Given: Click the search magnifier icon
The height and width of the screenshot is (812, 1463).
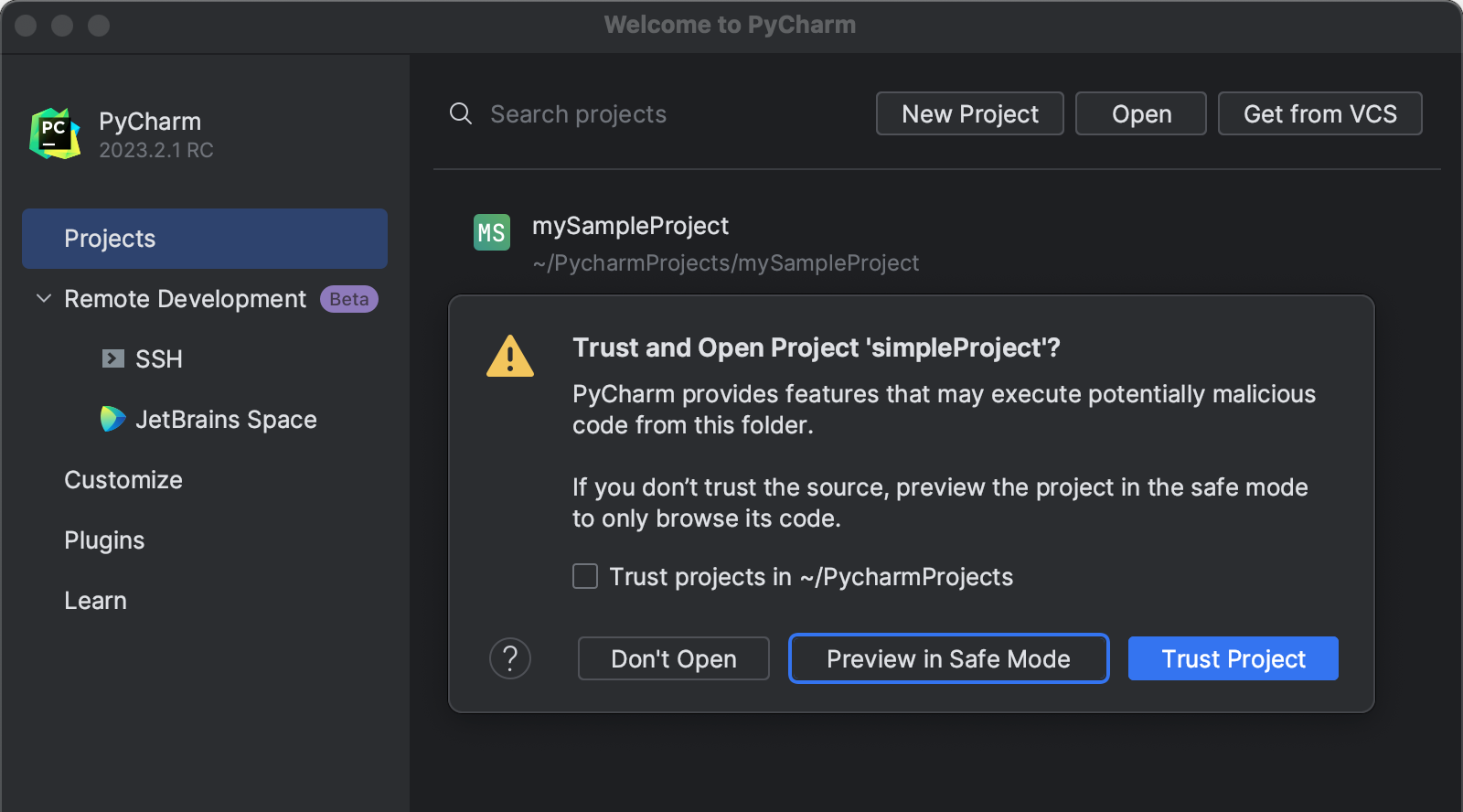Looking at the screenshot, I should click(x=461, y=113).
